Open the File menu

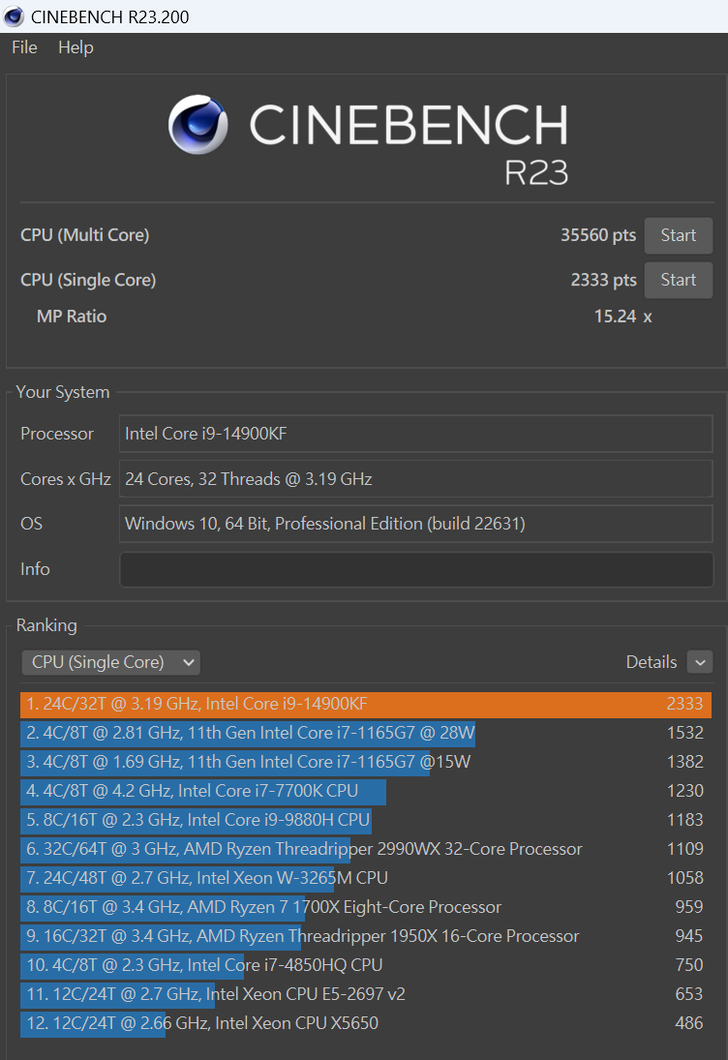point(24,48)
